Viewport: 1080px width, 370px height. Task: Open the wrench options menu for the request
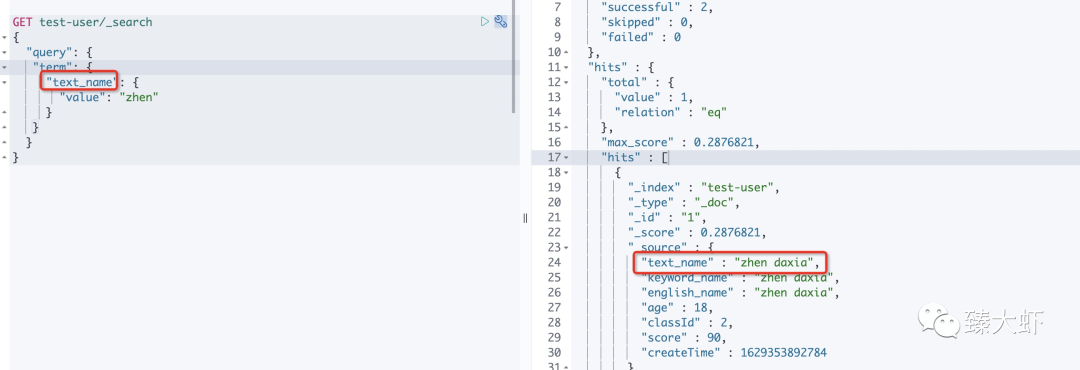click(501, 22)
